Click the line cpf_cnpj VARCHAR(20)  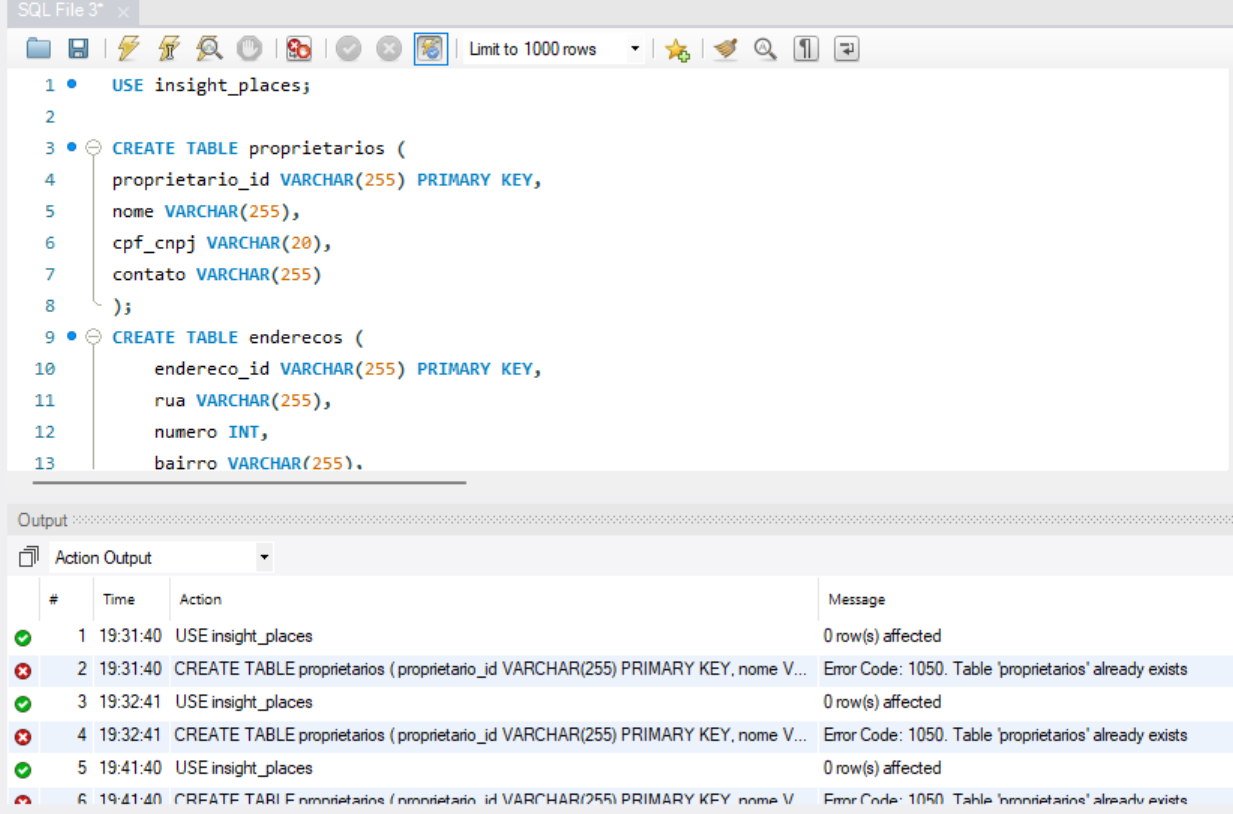pos(221,242)
